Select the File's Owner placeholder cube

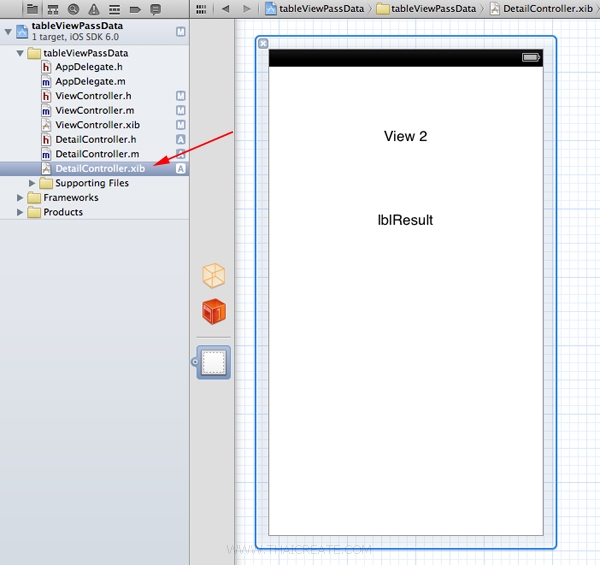[x=214, y=275]
